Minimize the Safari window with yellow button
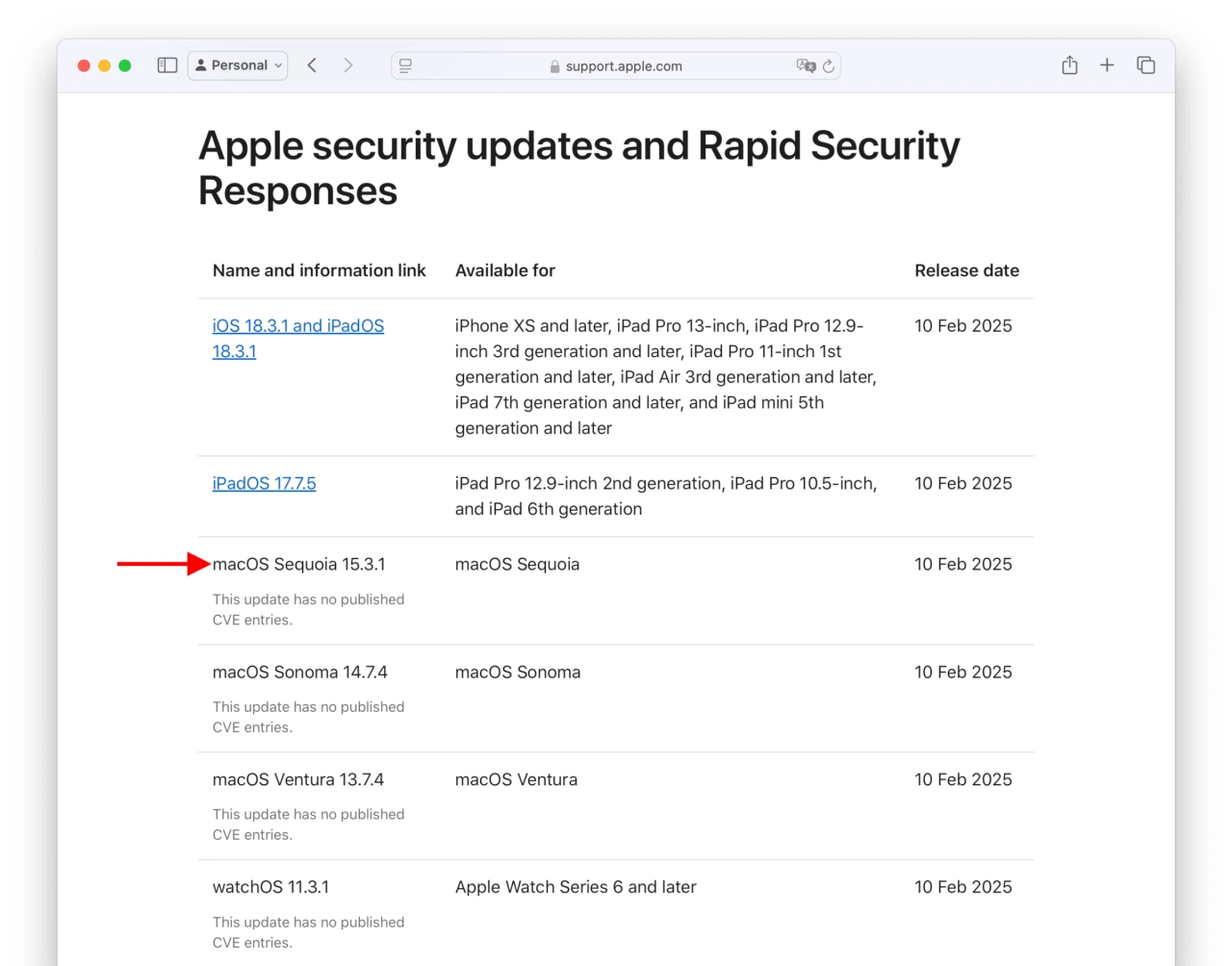Viewport: 1232px width, 966px height. (x=104, y=65)
